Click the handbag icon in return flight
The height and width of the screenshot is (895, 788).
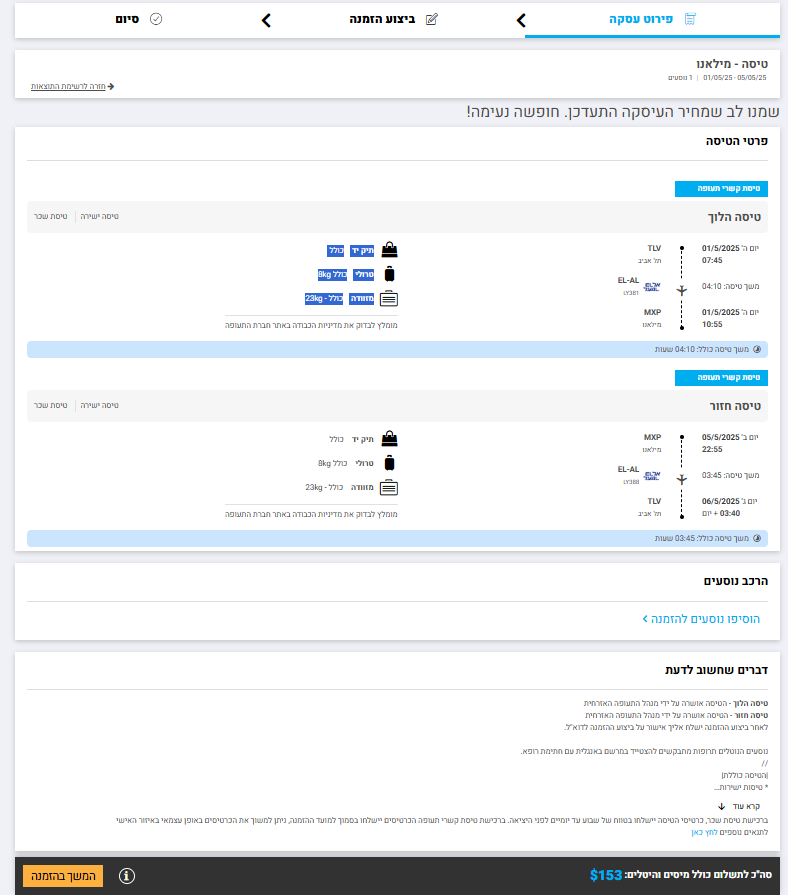pos(389,438)
